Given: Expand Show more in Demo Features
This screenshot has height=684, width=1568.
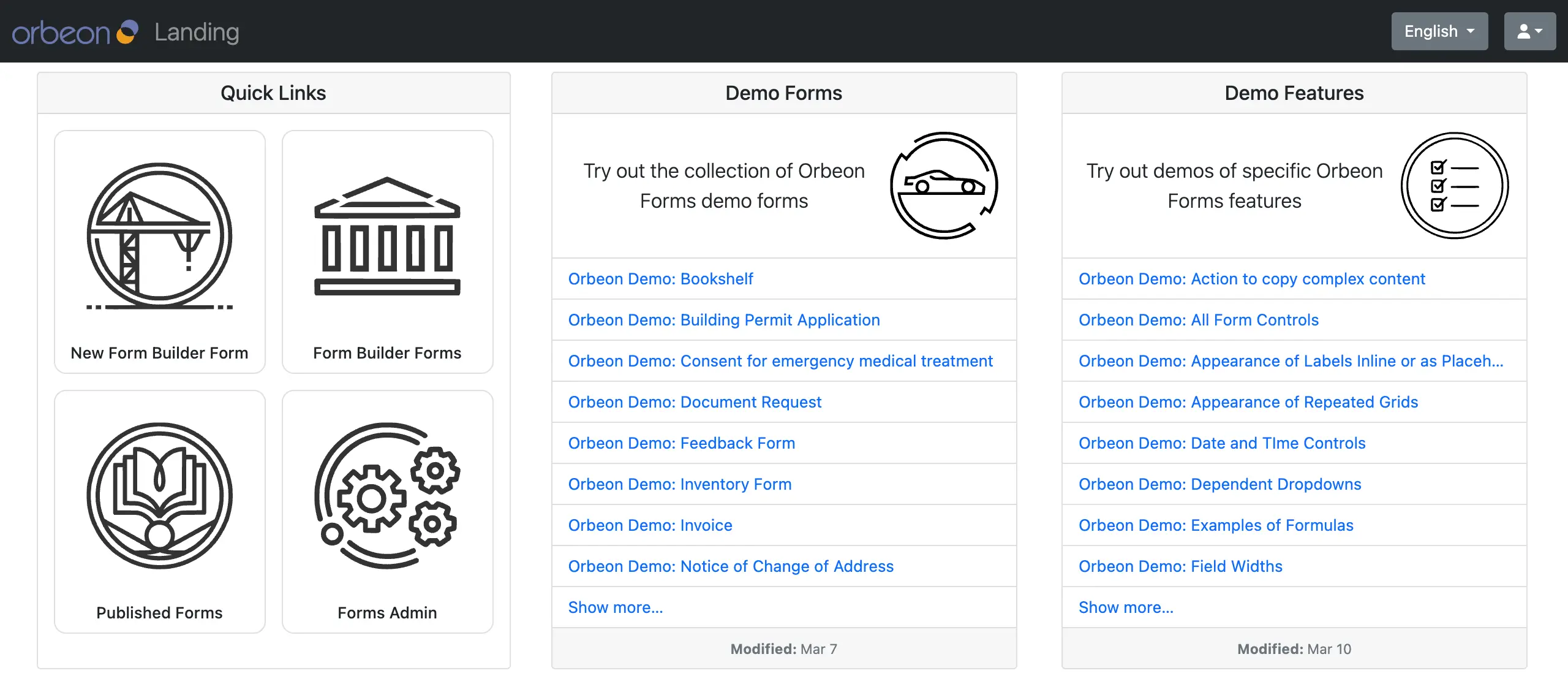Looking at the screenshot, I should point(1126,607).
